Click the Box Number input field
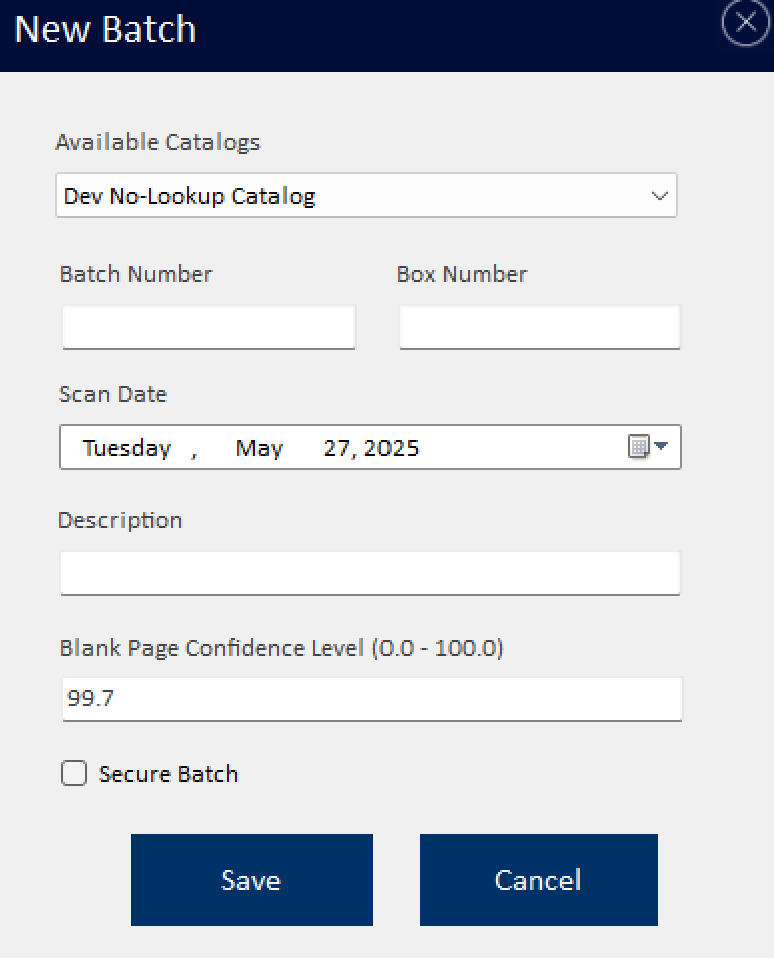The height and width of the screenshot is (958, 774). click(539, 327)
